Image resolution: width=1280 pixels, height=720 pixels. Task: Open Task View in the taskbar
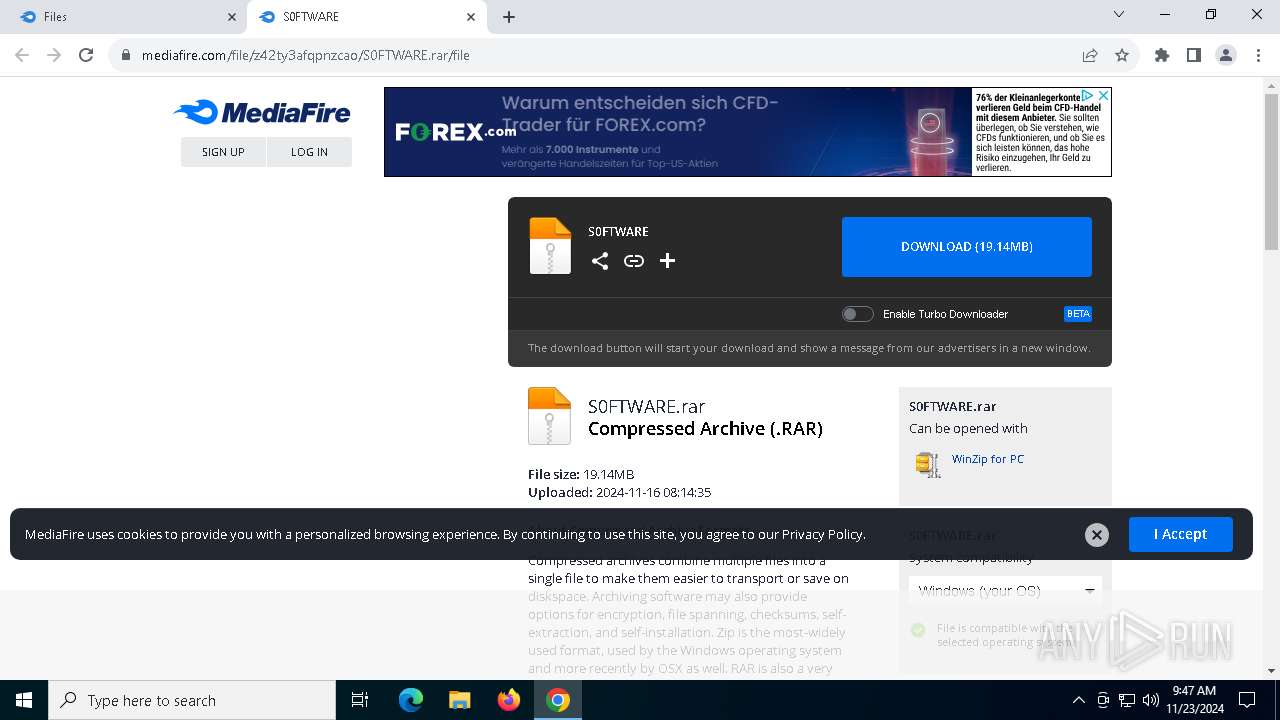click(360, 700)
